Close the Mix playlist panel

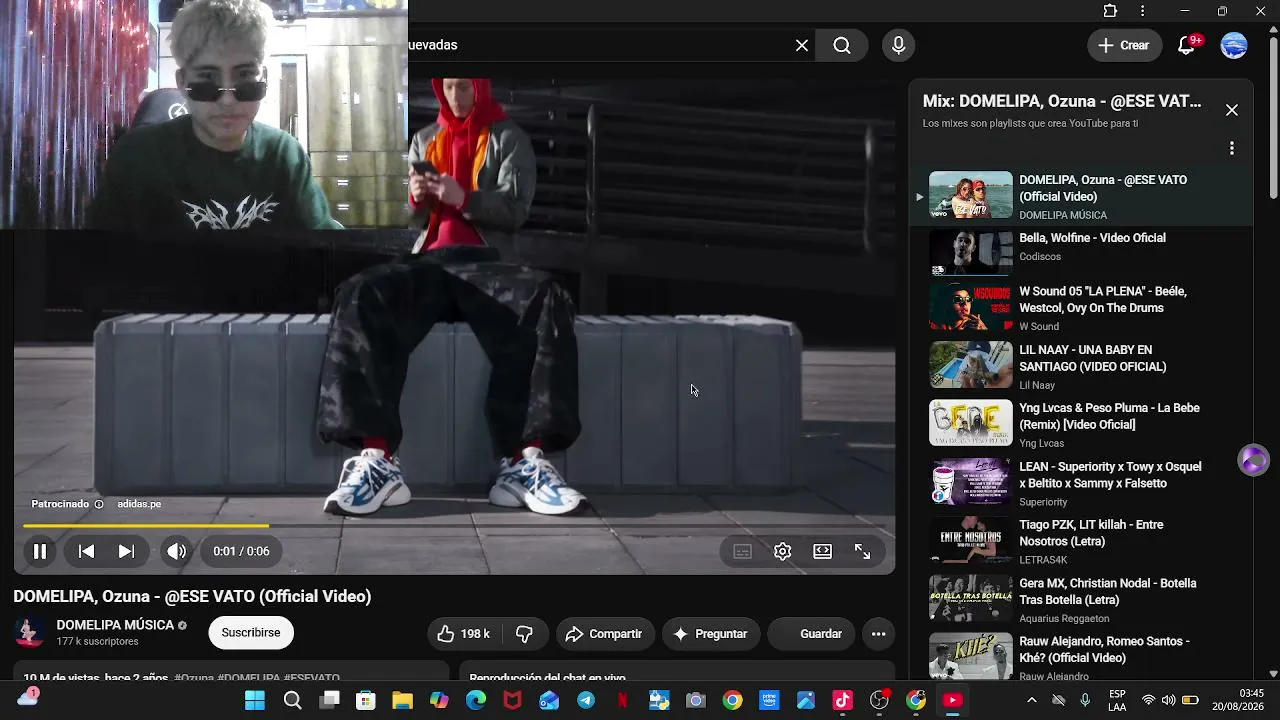pos(1232,110)
